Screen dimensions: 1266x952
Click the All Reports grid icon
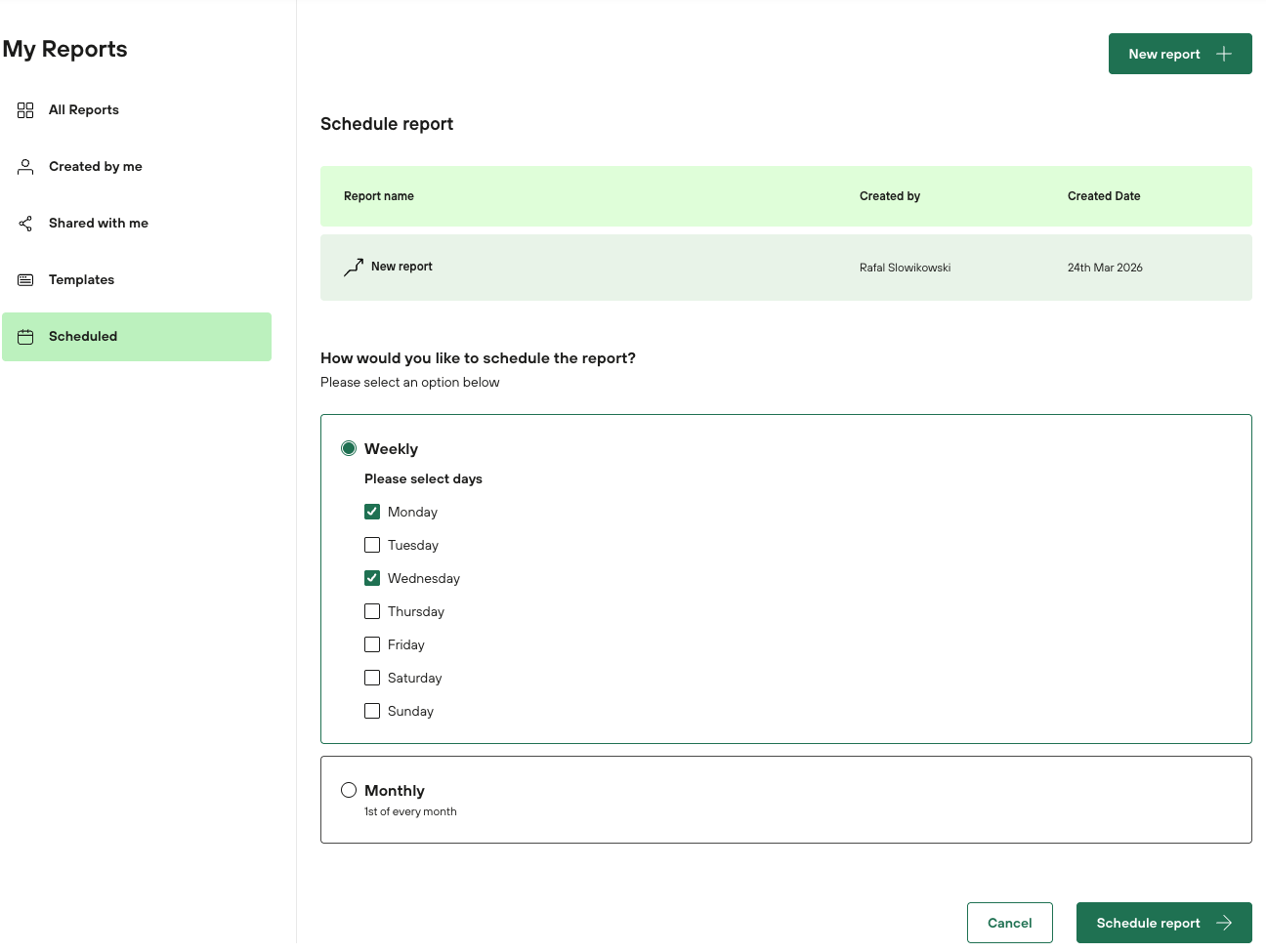click(x=25, y=110)
